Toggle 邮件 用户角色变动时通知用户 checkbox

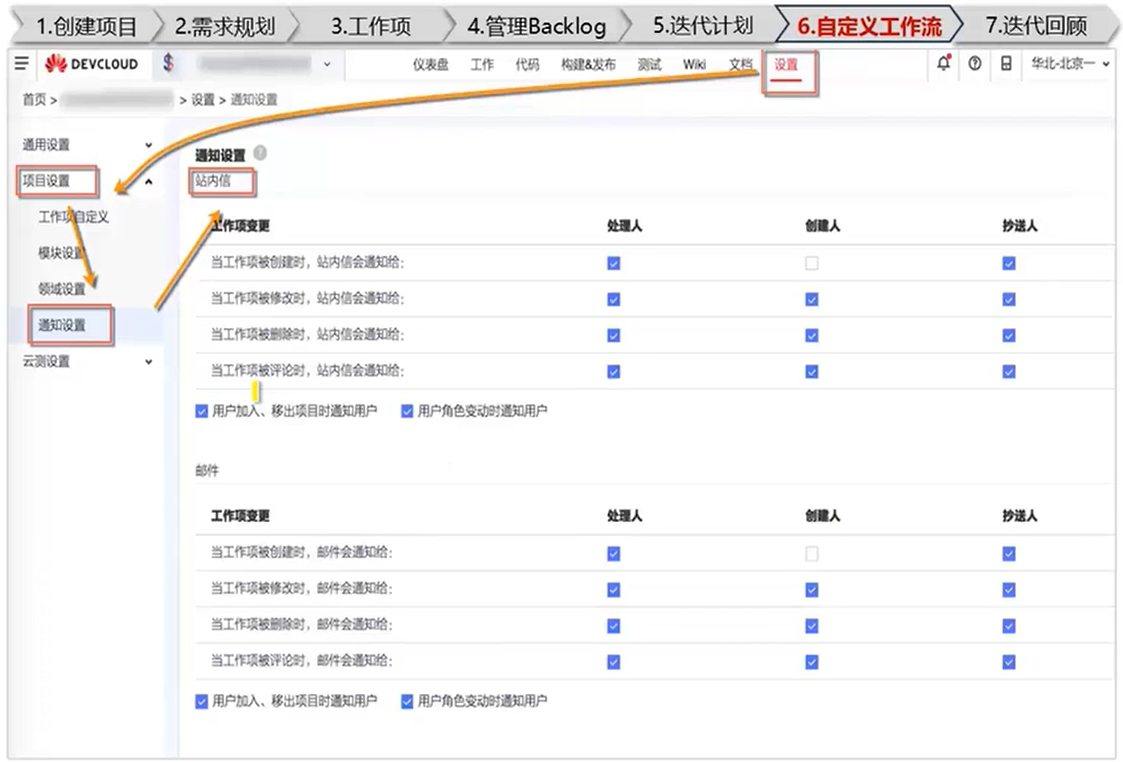[407, 701]
